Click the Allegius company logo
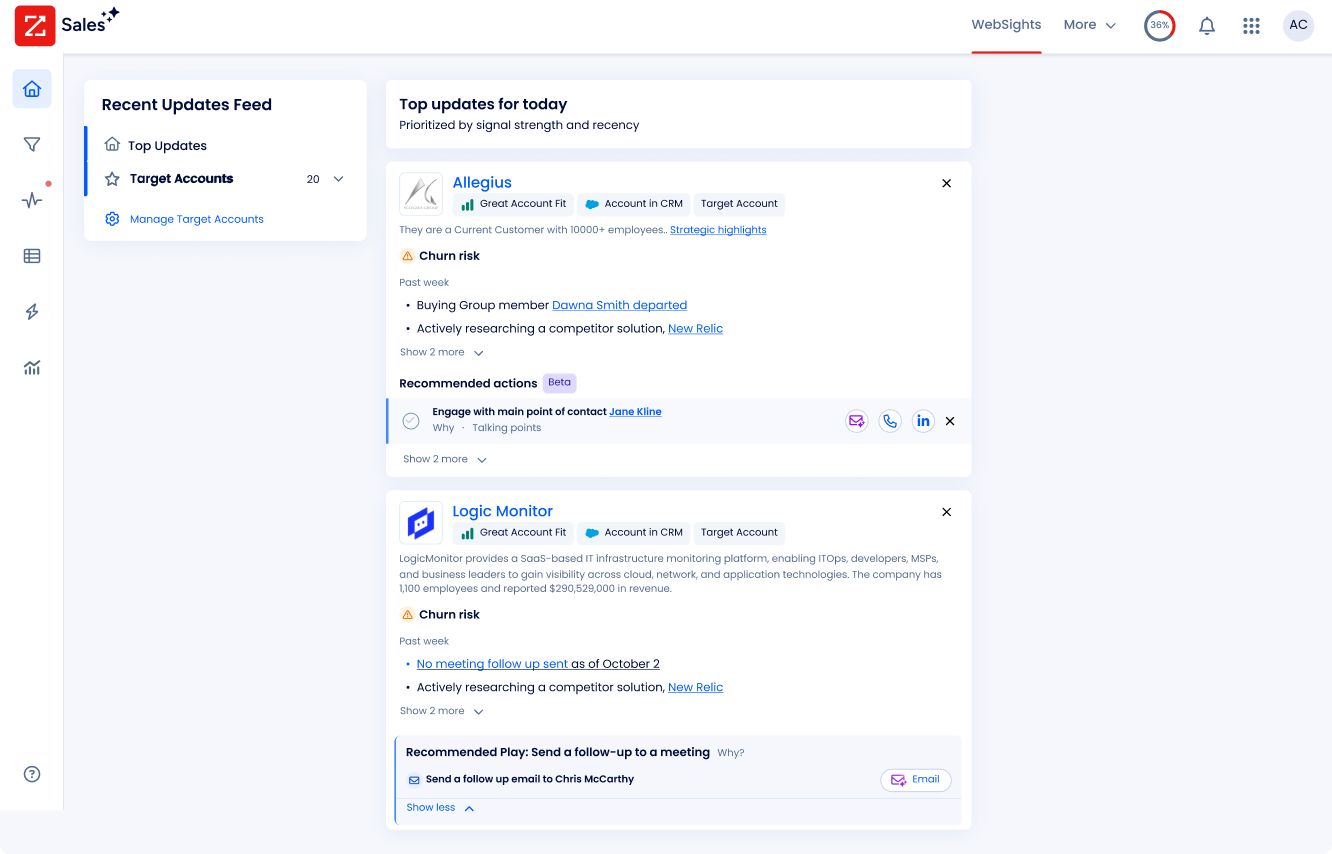The width and height of the screenshot is (1332, 854). tap(421, 194)
